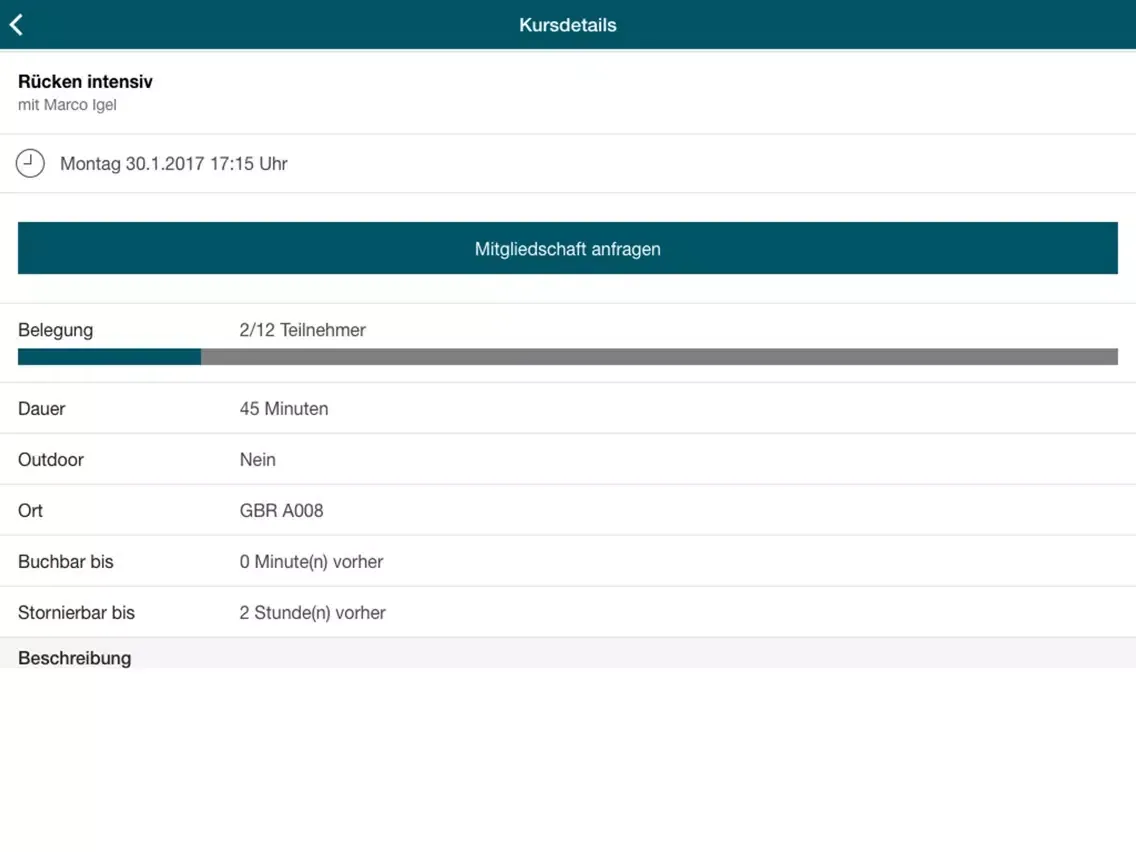This screenshot has width=1136, height=852.
Task: Select the Kursdetails header title
Action: pyautogui.click(x=567, y=25)
